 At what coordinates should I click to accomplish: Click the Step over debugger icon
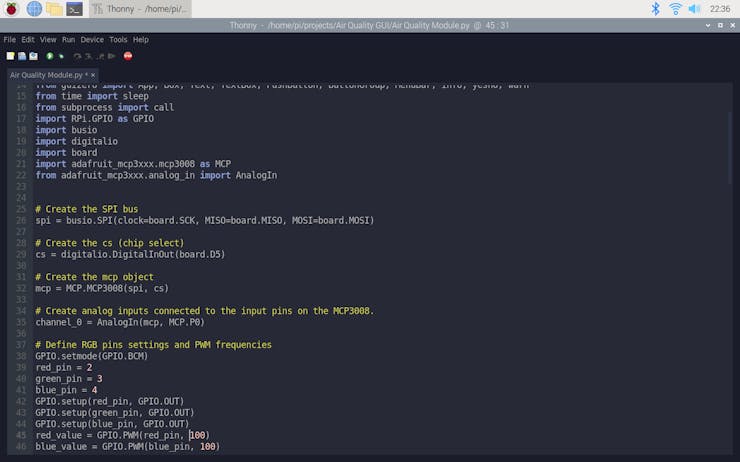tap(77, 56)
